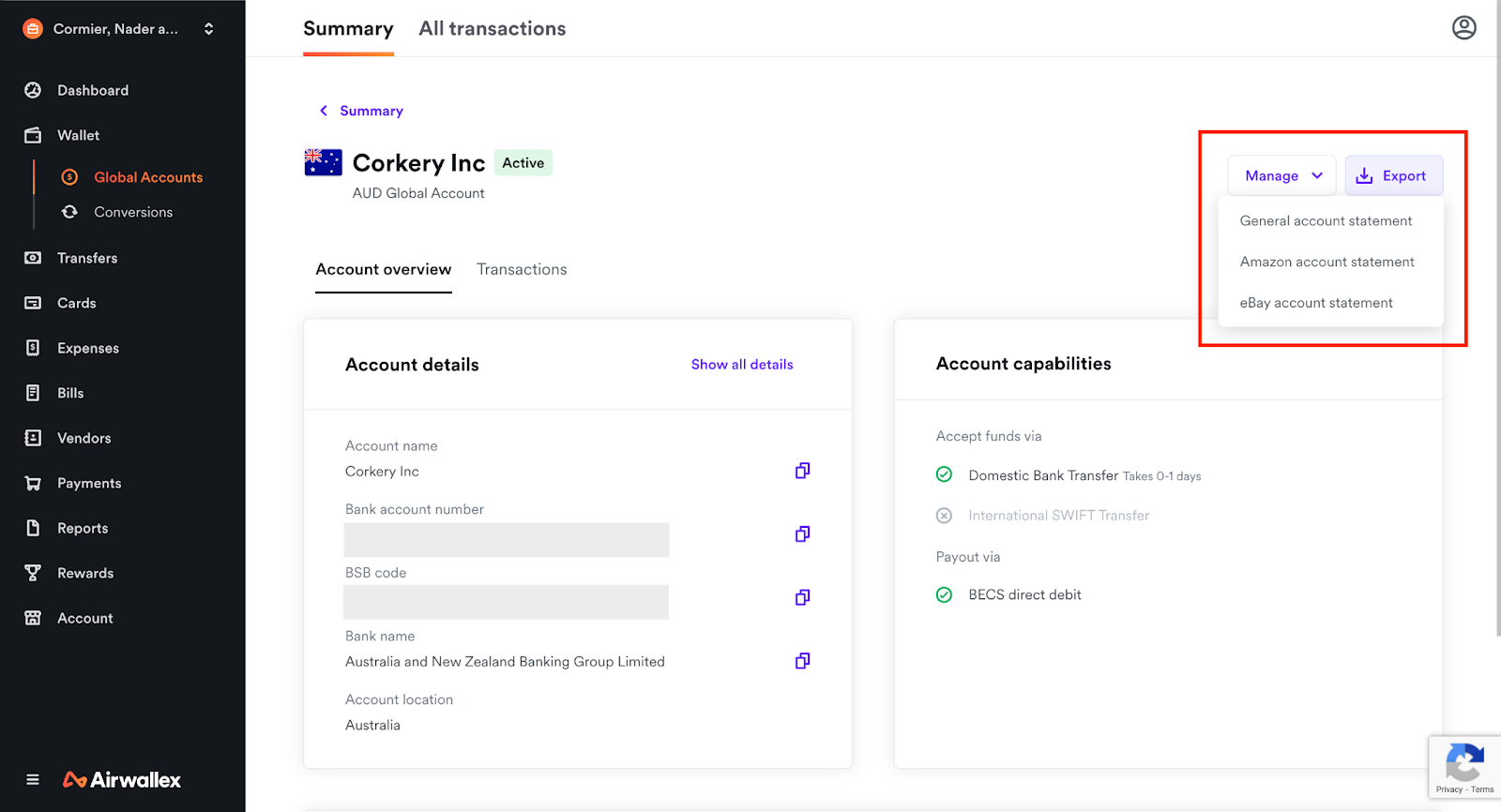
Task: Go back using the Summary chevron
Action: [x=324, y=111]
